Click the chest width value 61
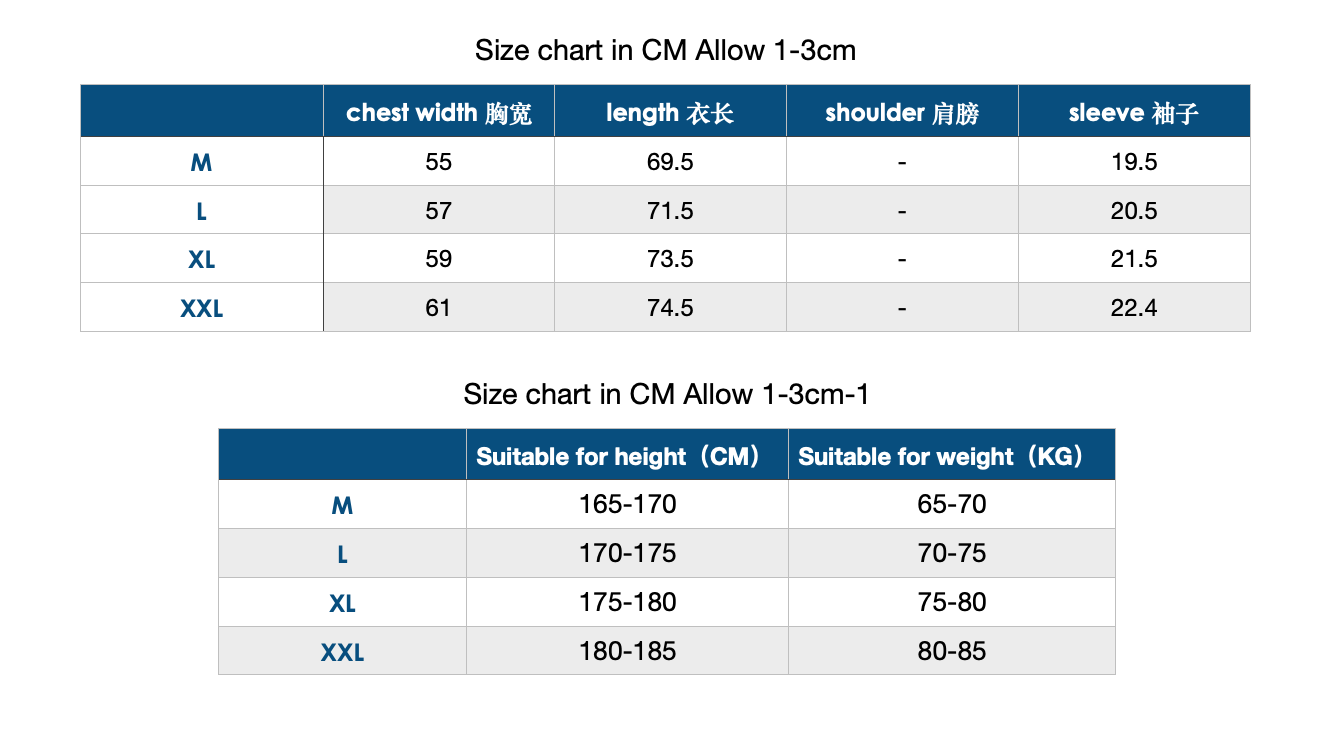Viewport: 1324px width, 736px height. [x=439, y=307]
